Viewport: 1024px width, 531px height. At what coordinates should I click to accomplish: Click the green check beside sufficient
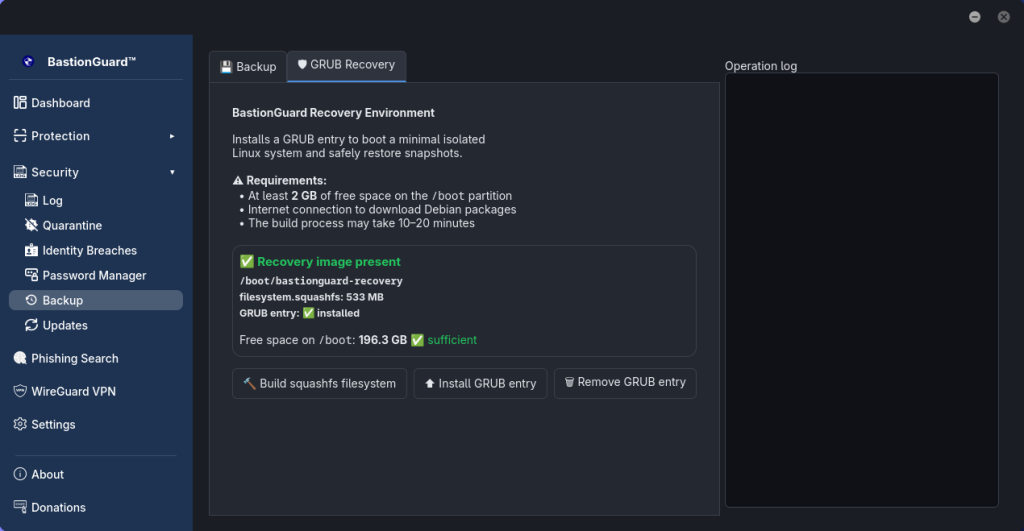point(417,340)
